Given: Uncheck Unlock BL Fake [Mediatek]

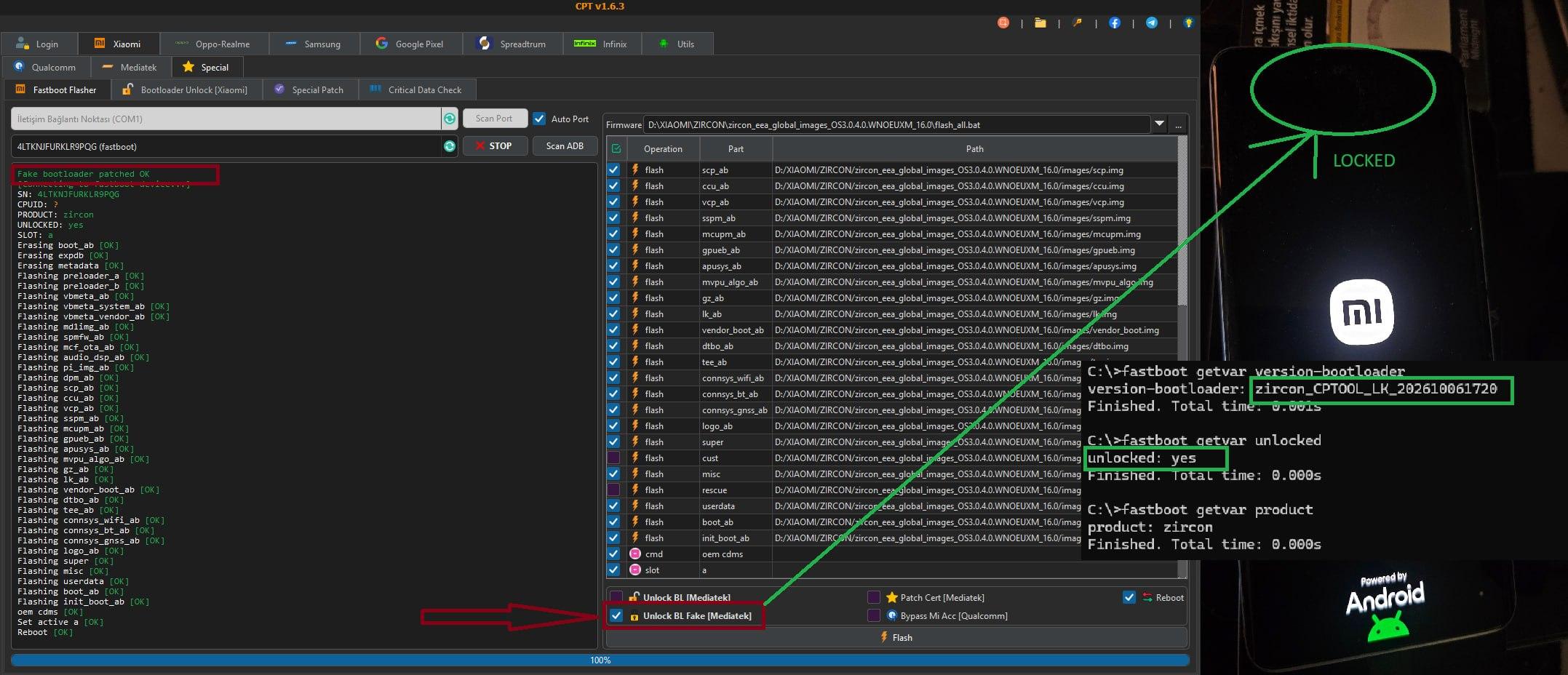Looking at the screenshot, I should pyautogui.click(x=616, y=615).
